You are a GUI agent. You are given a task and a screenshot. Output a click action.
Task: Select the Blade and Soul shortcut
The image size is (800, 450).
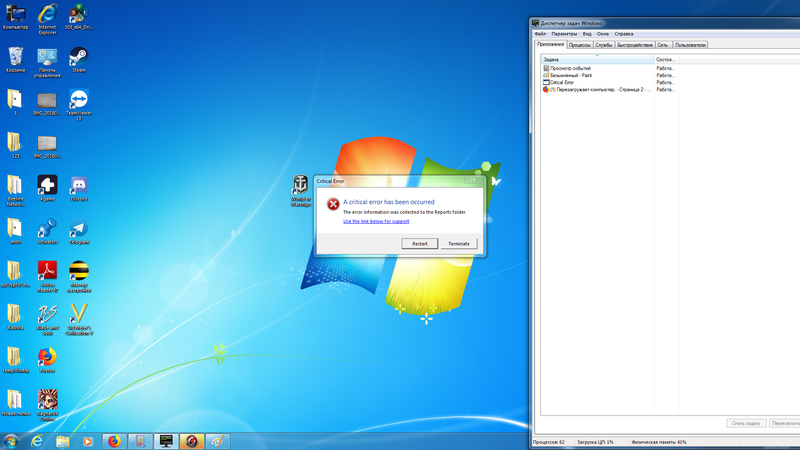(x=47, y=320)
